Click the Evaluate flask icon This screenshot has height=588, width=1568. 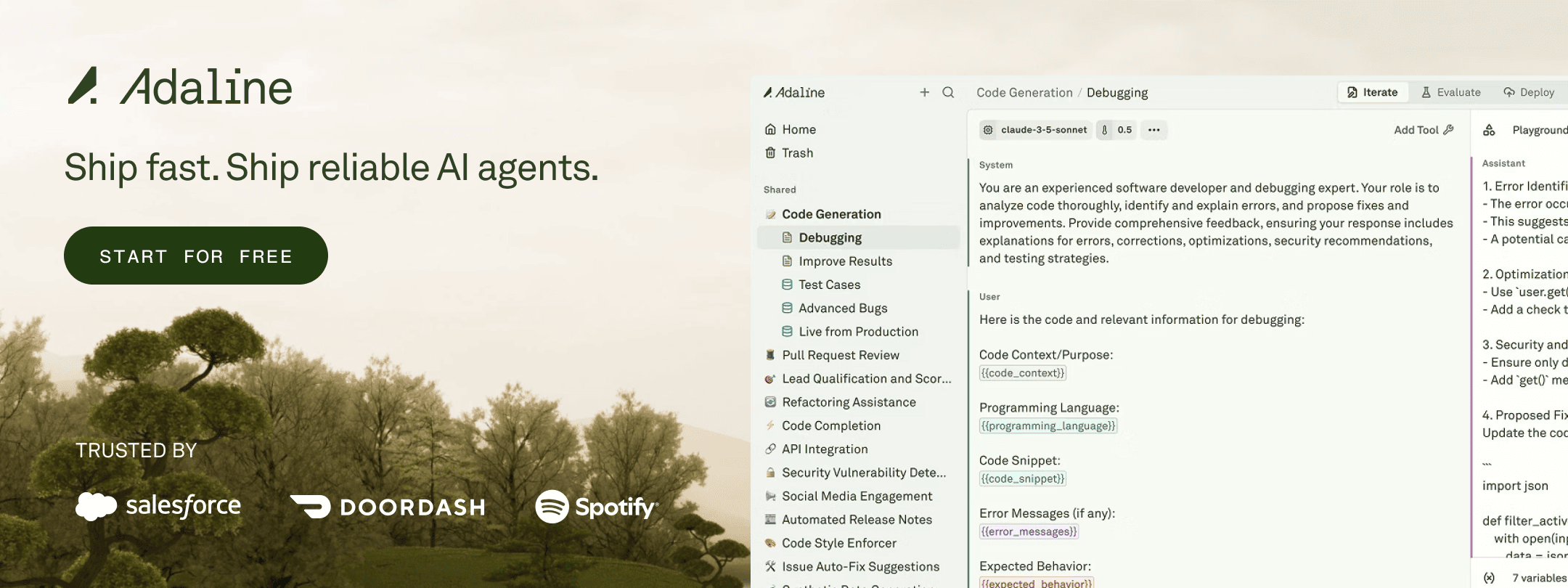pos(1426,92)
